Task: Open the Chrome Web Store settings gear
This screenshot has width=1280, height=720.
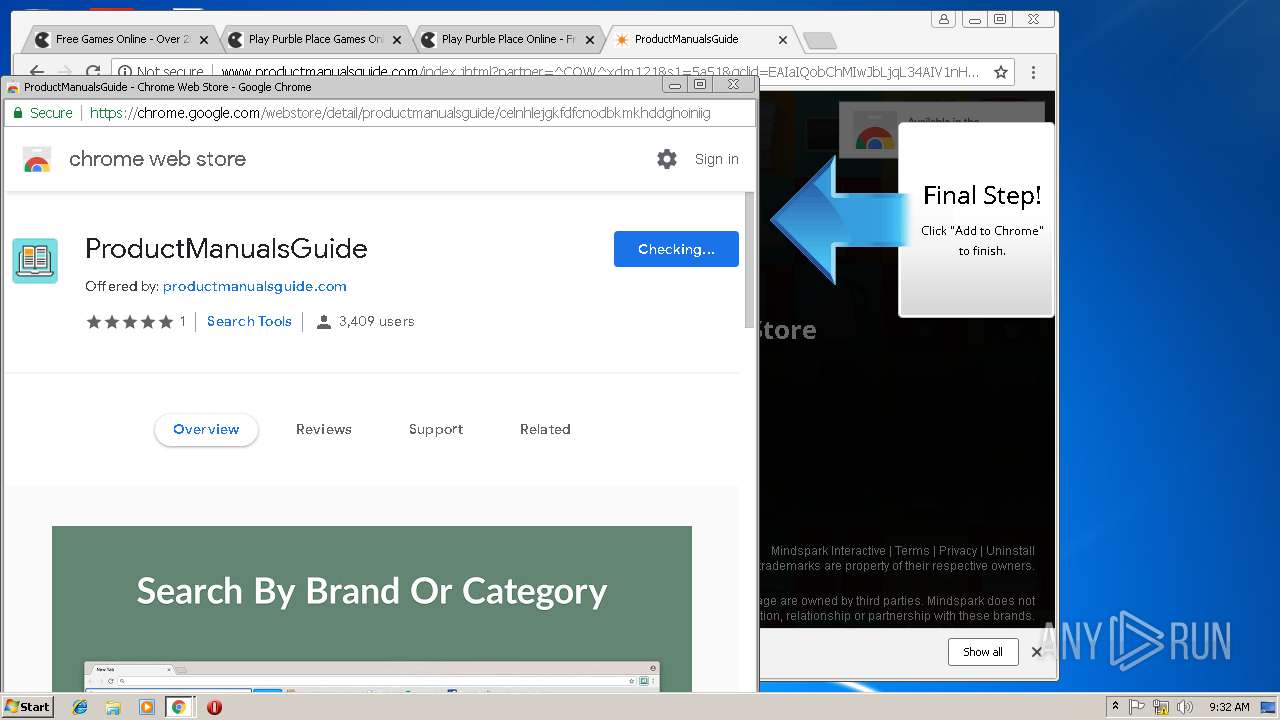Action: pyautogui.click(x=667, y=159)
